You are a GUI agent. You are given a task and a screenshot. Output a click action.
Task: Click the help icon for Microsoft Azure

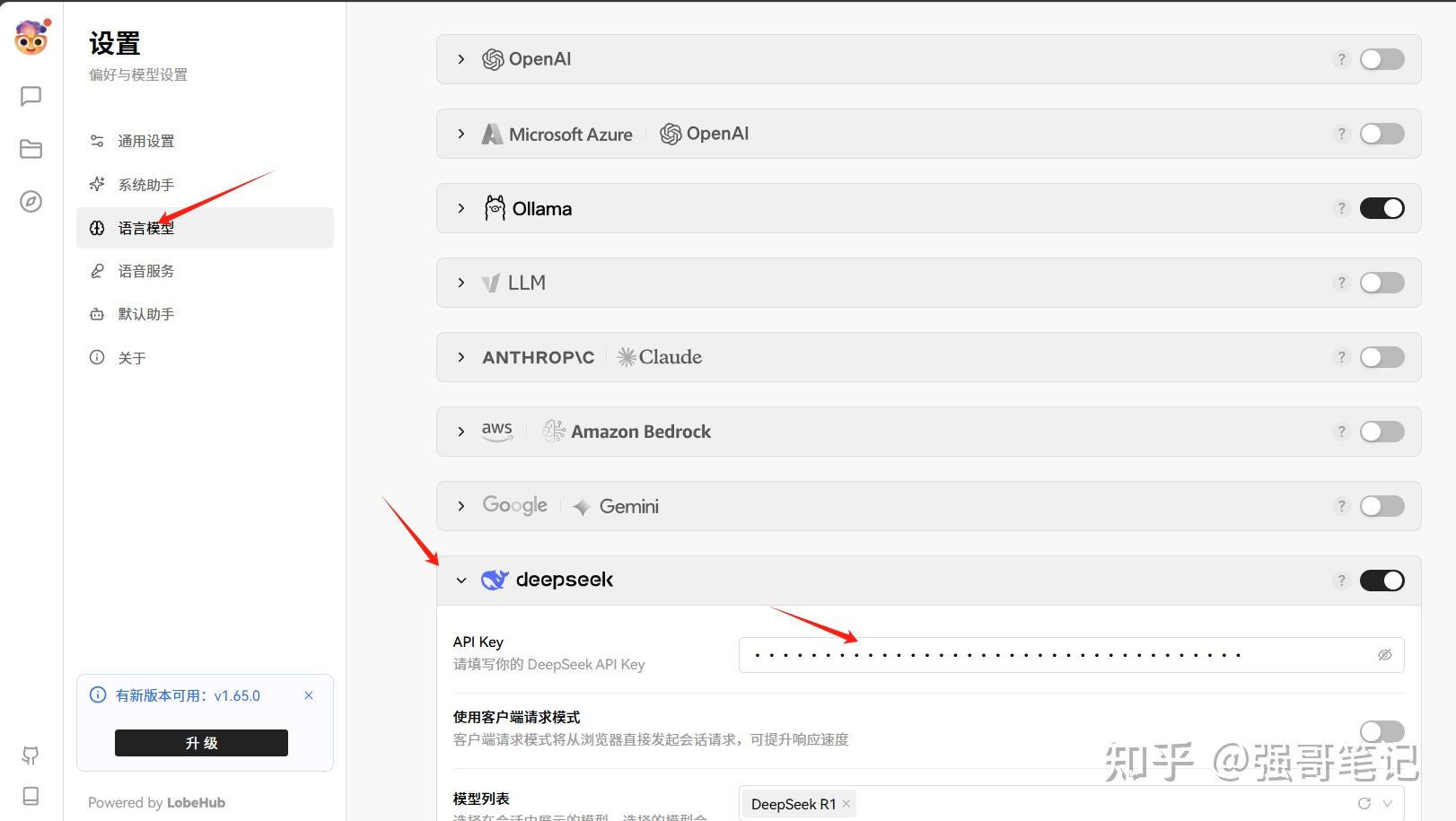(x=1341, y=134)
